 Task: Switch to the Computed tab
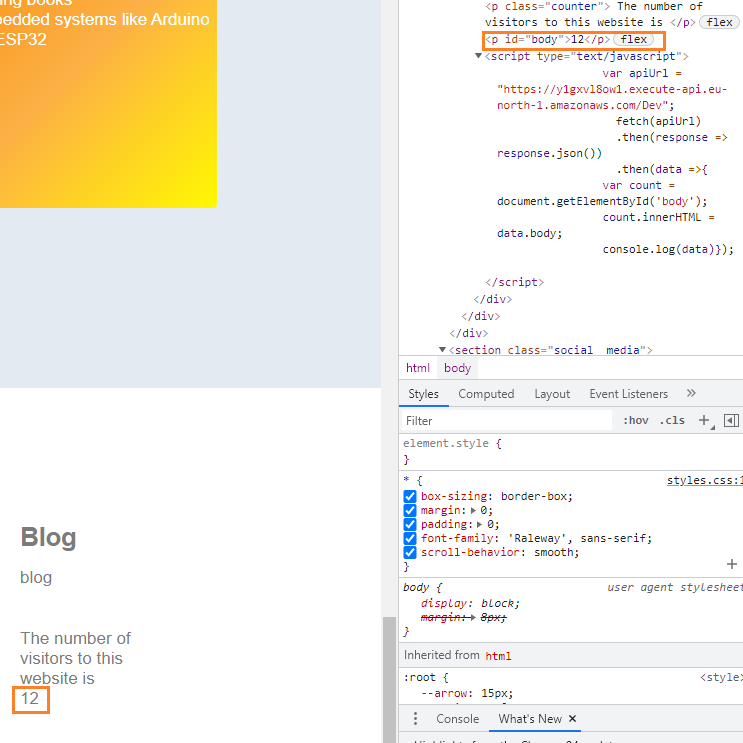tap(486, 394)
